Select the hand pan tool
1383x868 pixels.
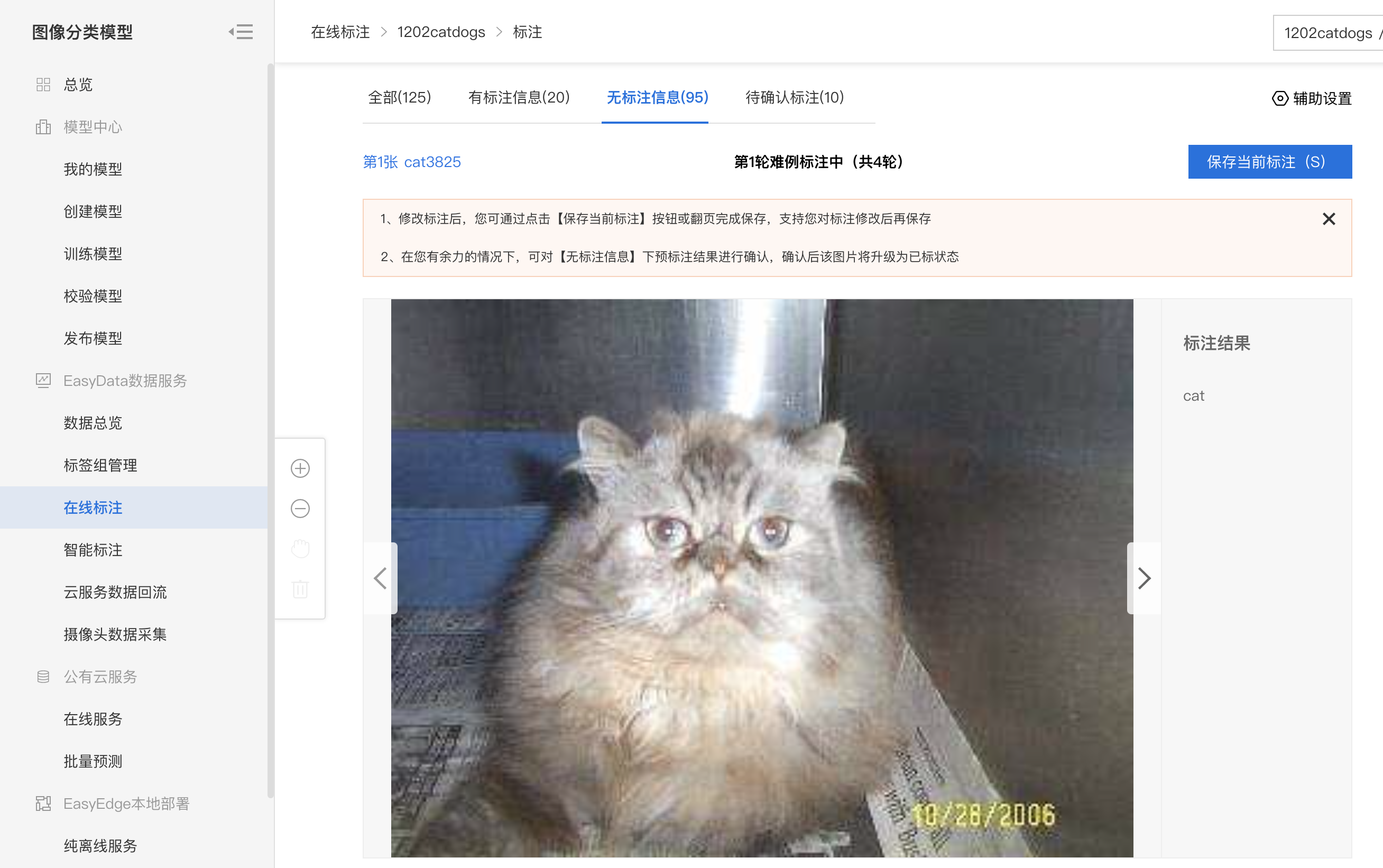[300, 549]
